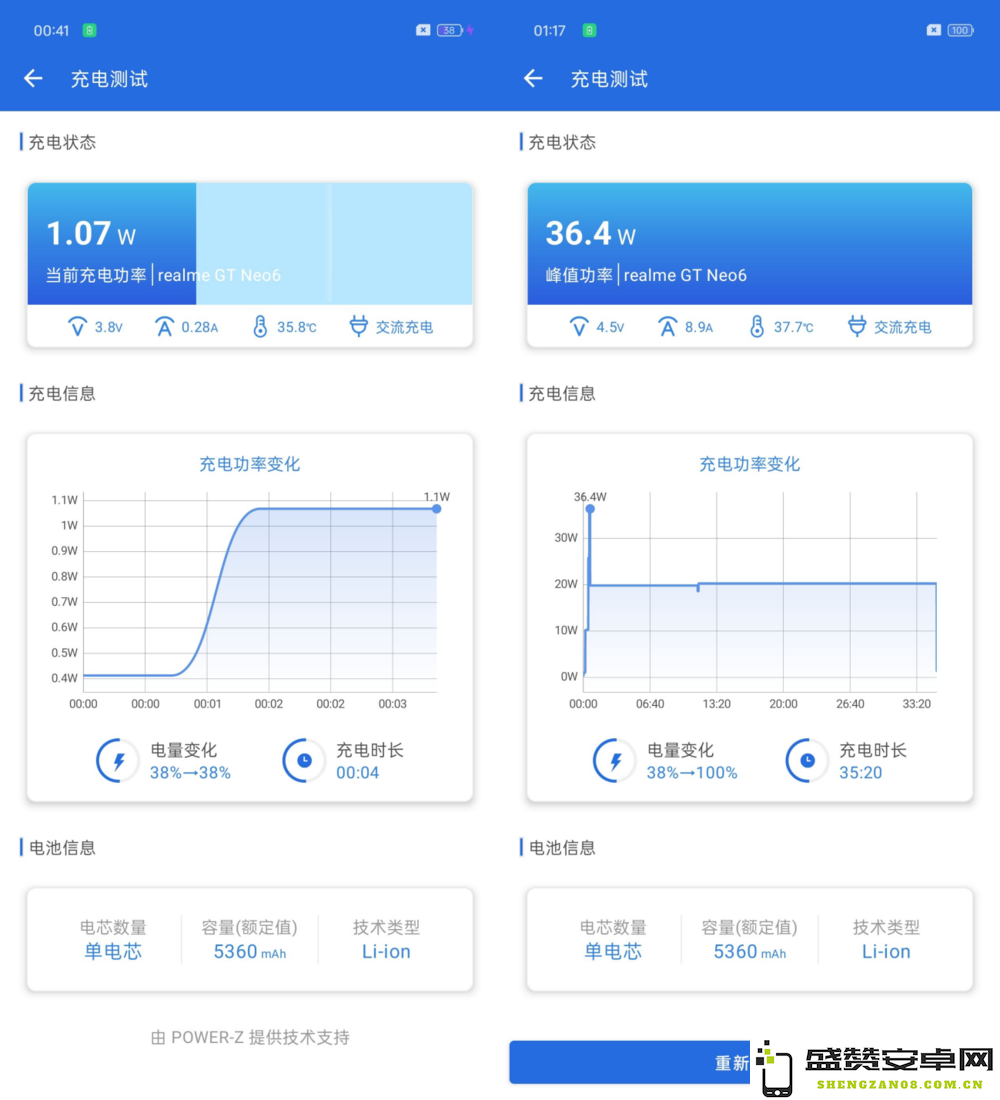Click the 13:20 time axis label
Viewport: 1000px width, 1100px height.
tap(716, 704)
